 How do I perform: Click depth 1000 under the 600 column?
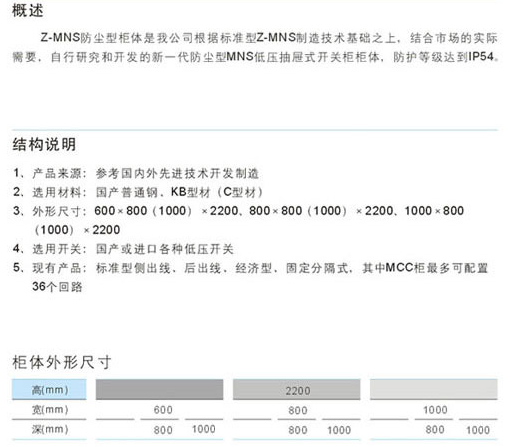203,429
